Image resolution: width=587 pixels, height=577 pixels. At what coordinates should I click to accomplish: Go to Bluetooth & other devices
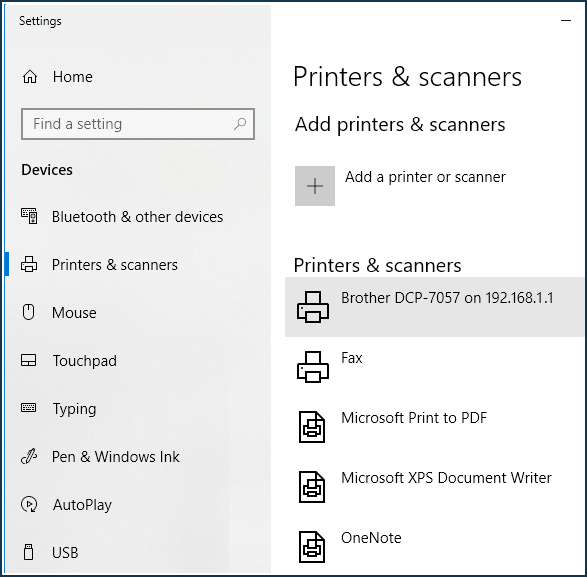pos(137,217)
